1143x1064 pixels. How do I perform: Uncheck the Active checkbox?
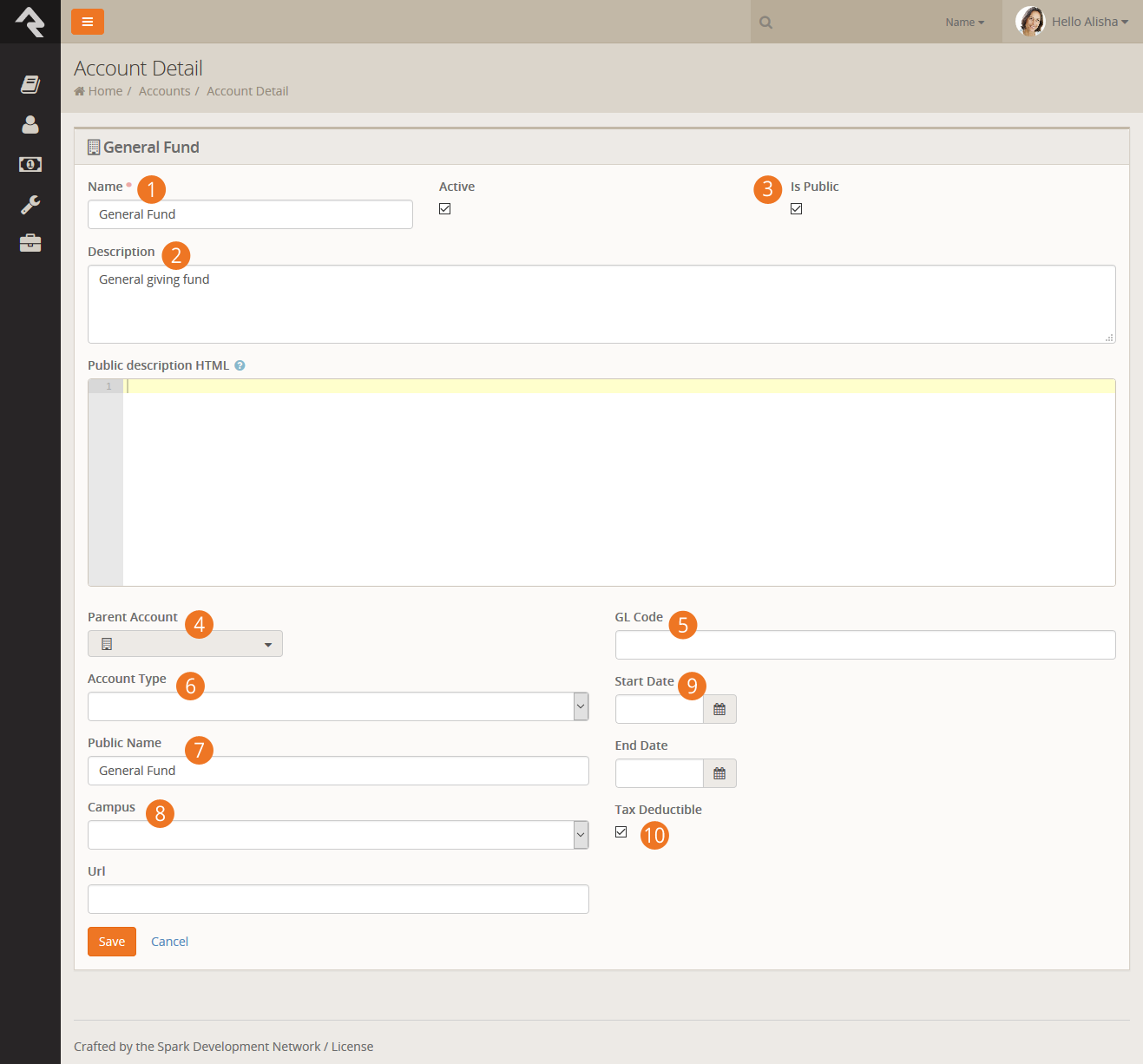pyautogui.click(x=445, y=209)
